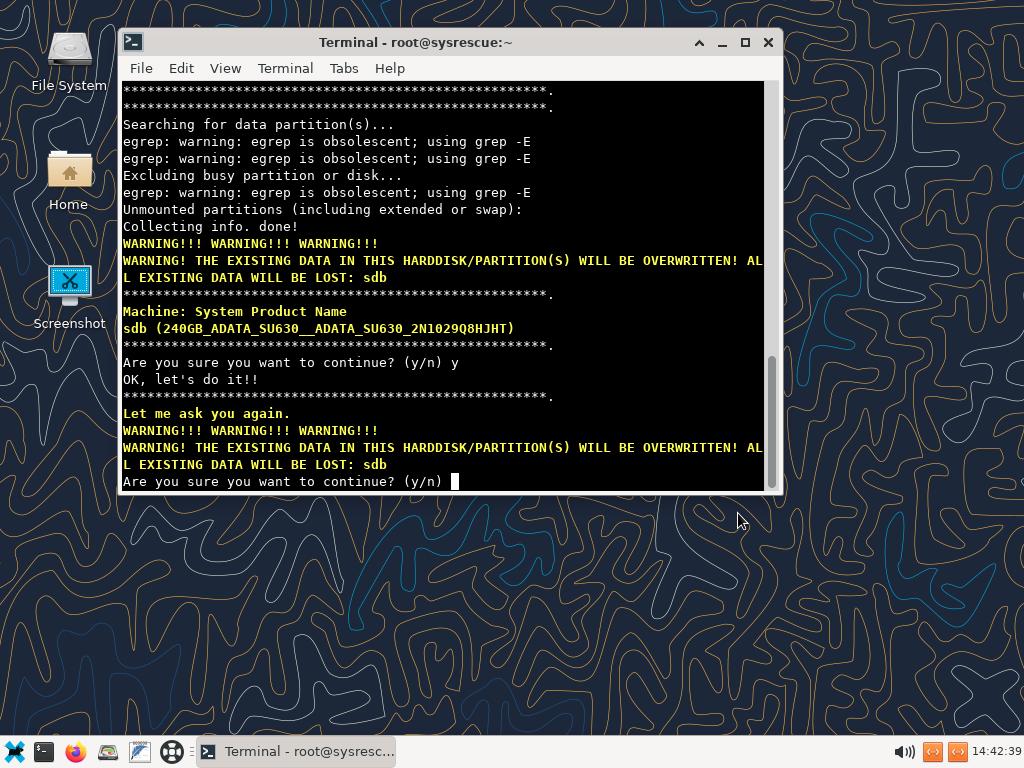Screen dimensions: 1024x768
Task: Roll up the Terminal window with the shade arrow
Action: [x=699, y=42]
